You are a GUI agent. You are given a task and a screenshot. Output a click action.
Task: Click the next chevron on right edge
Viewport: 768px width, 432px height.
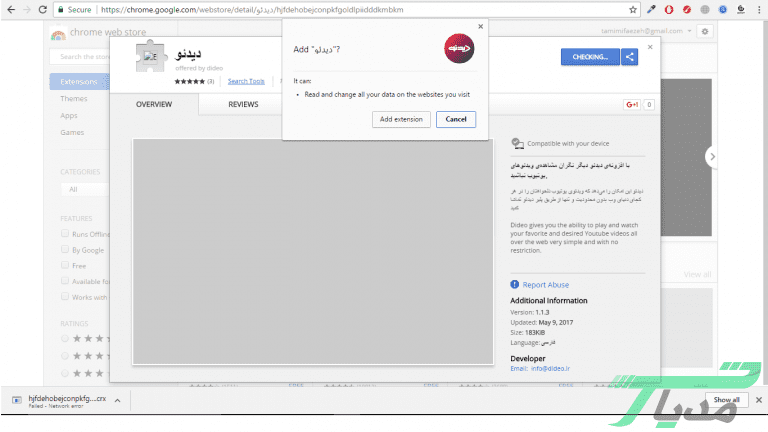click(711, 156)
